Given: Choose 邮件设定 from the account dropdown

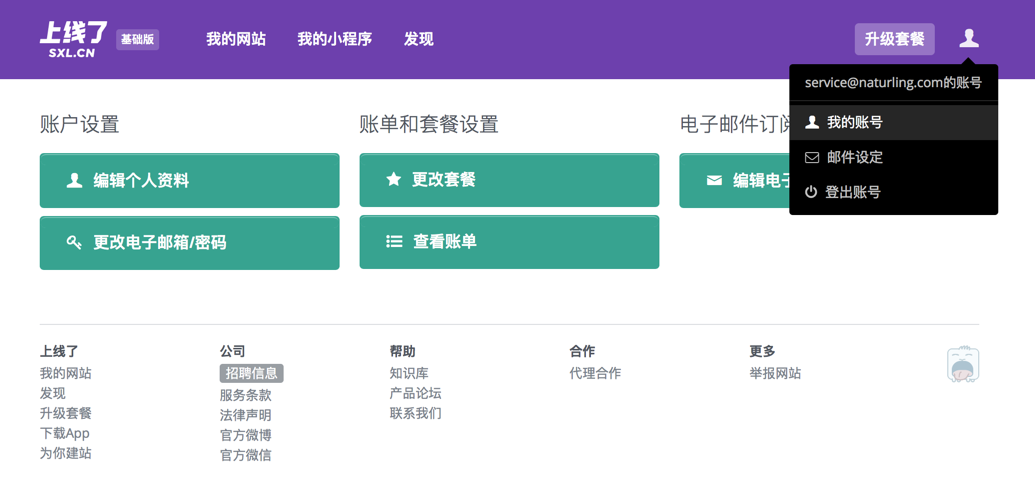Looking at the screenshot, I should [x=854, y=157].
